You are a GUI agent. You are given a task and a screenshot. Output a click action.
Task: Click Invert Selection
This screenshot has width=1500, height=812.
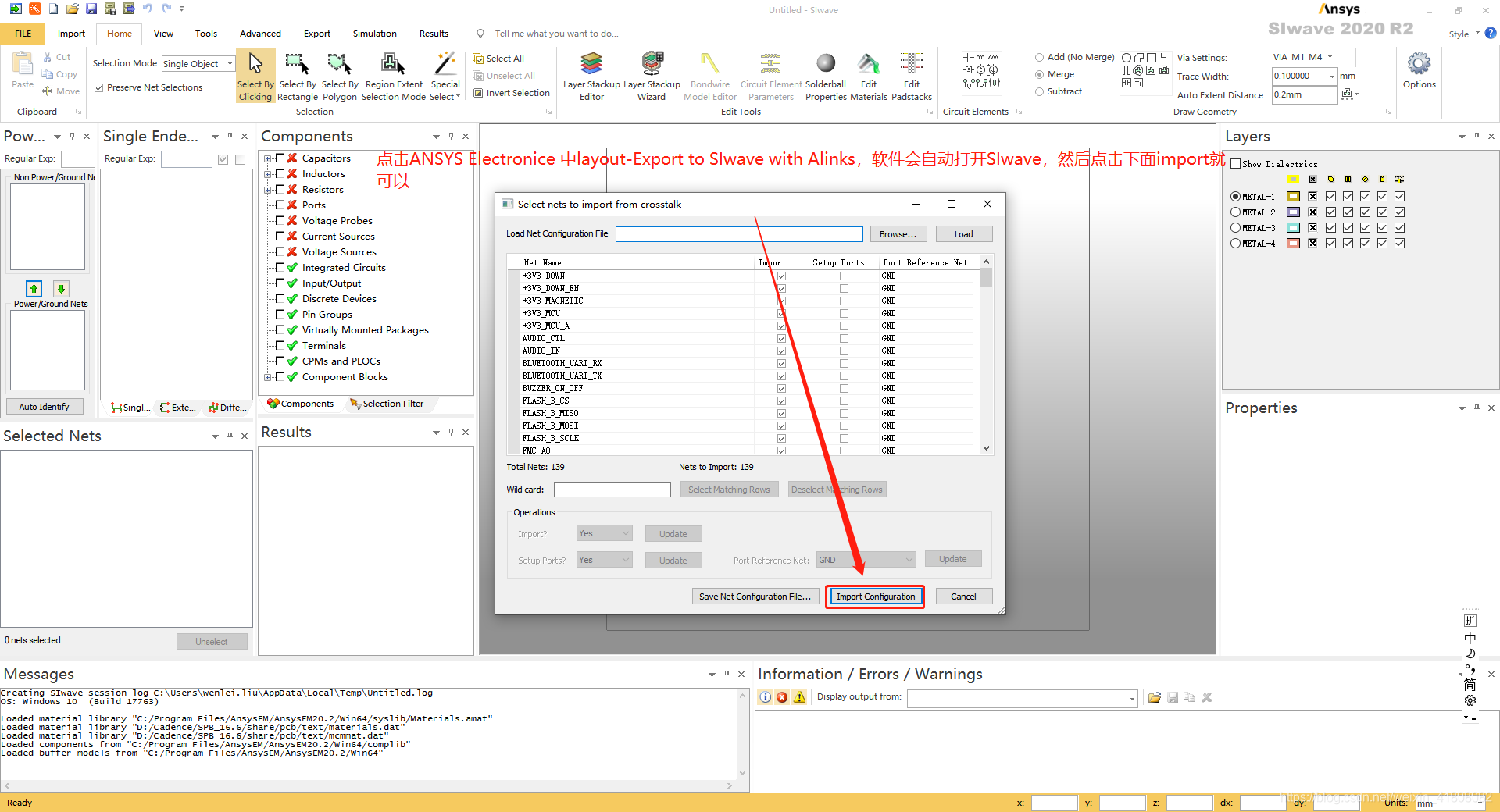pos(512,93)
